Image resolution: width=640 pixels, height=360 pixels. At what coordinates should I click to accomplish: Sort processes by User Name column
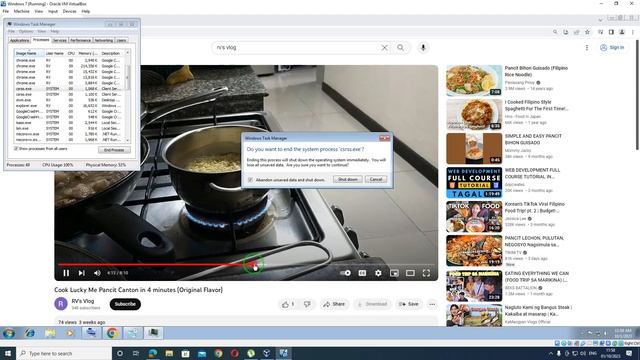pos(55,53)
